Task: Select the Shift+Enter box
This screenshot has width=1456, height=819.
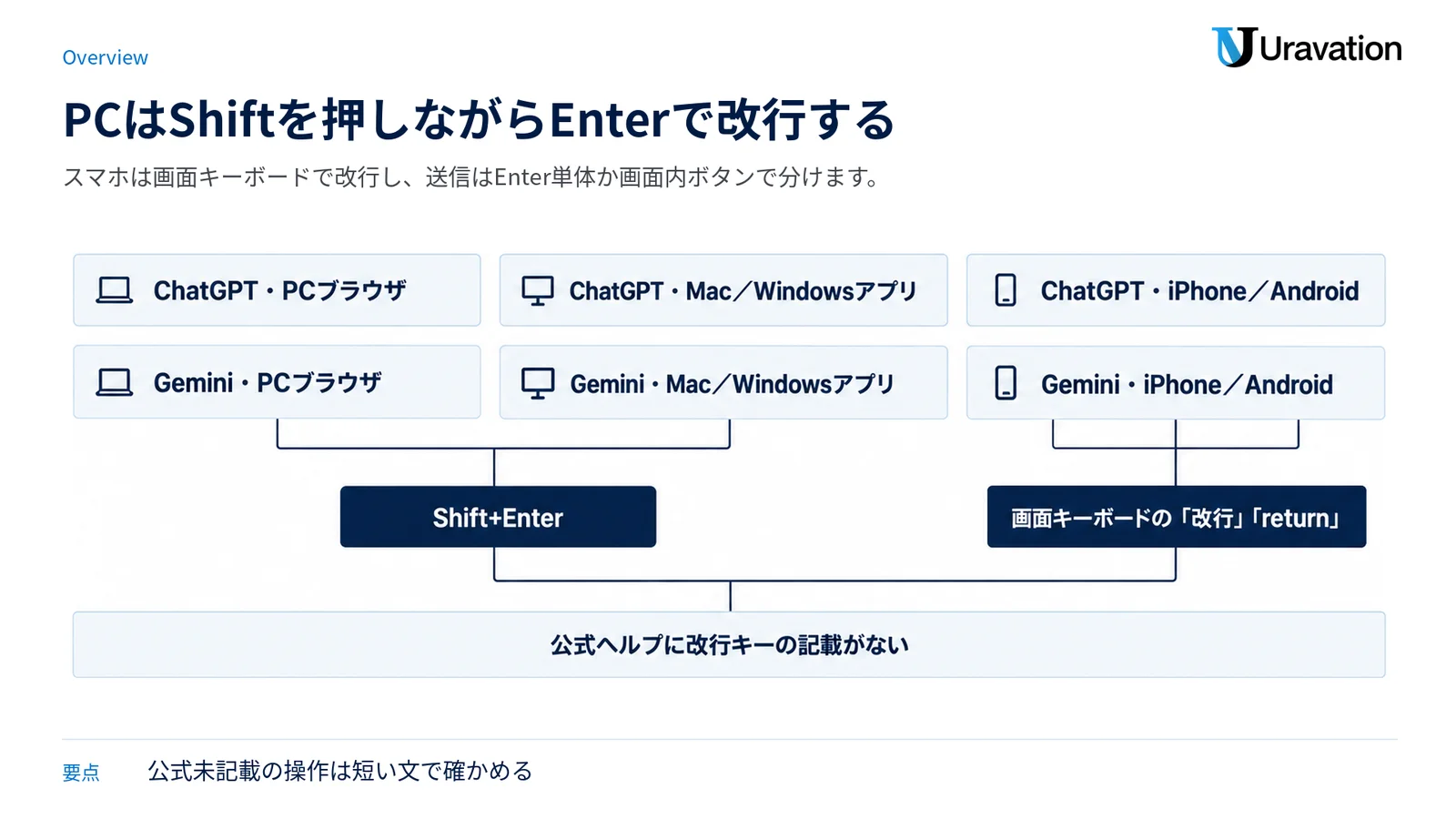Action: click(498, 517)
